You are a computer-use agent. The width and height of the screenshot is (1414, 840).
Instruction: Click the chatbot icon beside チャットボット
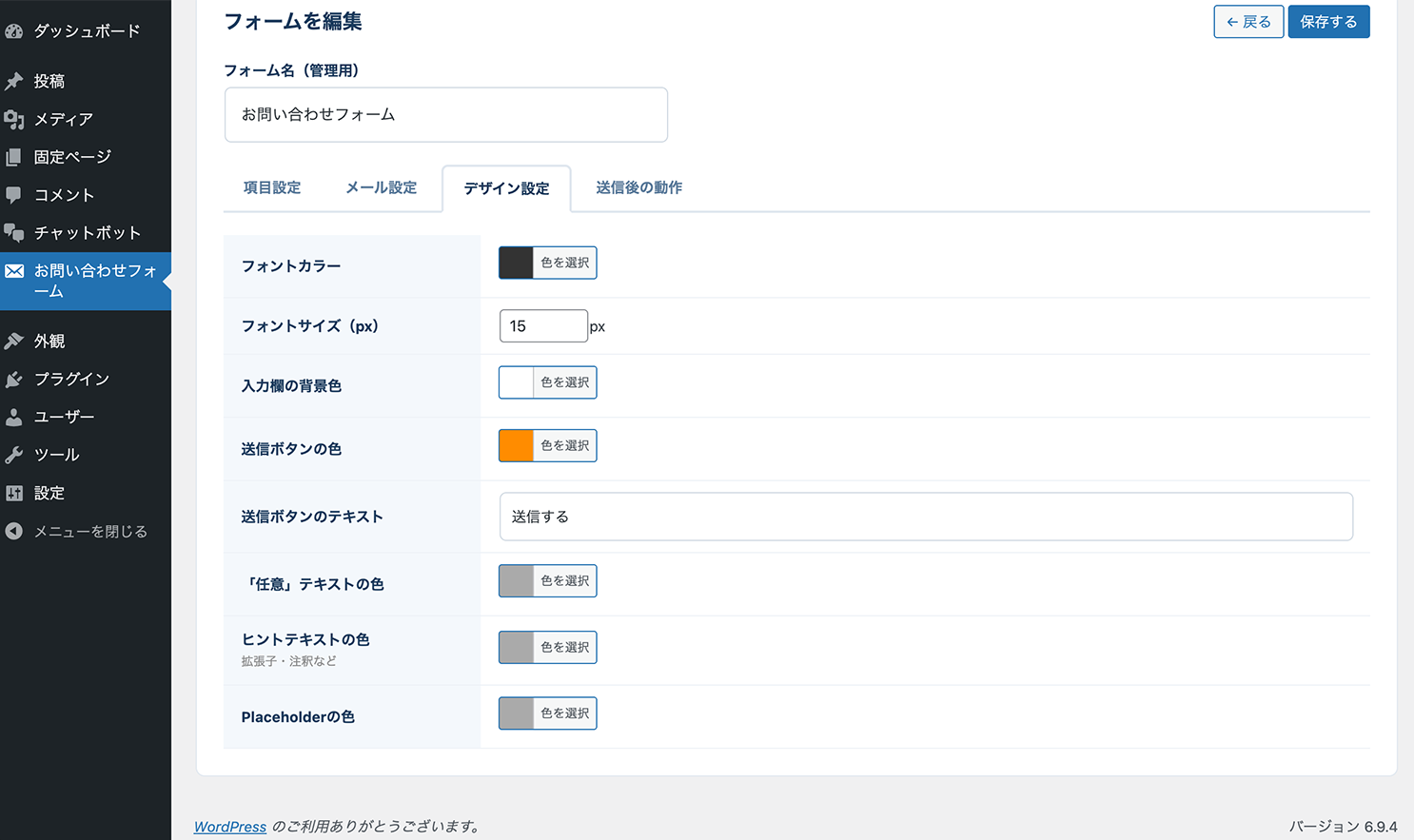point(14,233)
